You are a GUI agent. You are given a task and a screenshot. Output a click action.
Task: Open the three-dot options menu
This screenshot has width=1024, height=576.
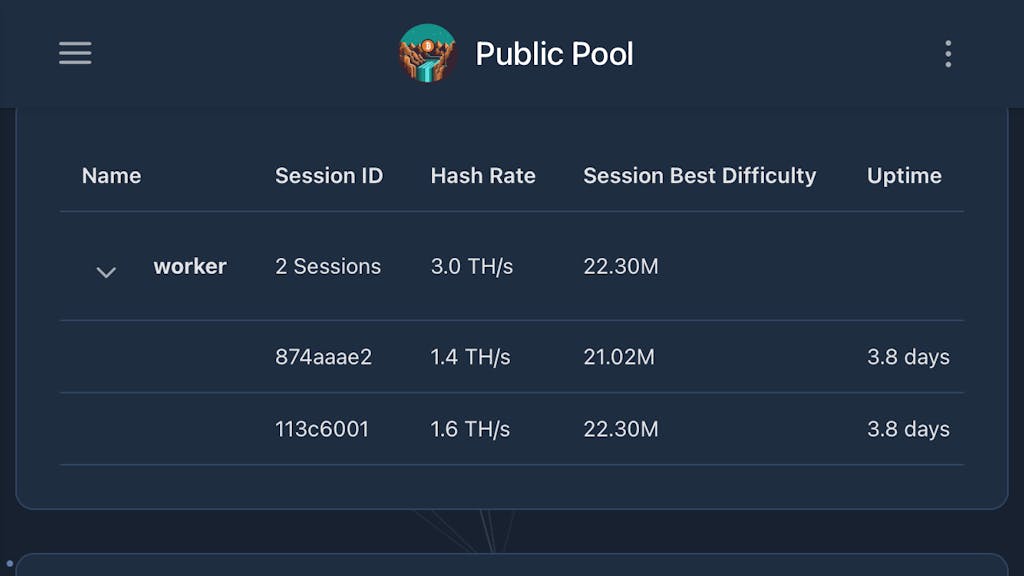948,53
